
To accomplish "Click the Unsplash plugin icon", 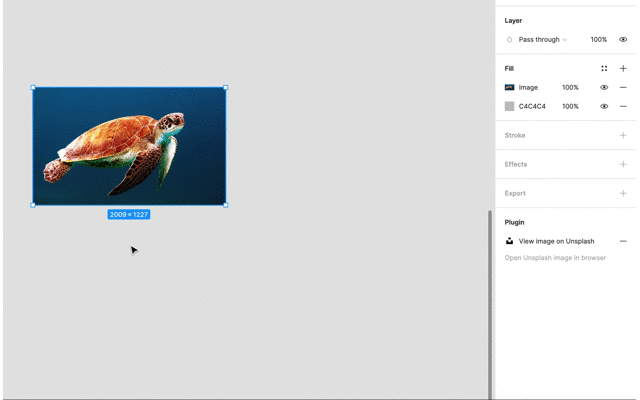I will coord(509,241).
